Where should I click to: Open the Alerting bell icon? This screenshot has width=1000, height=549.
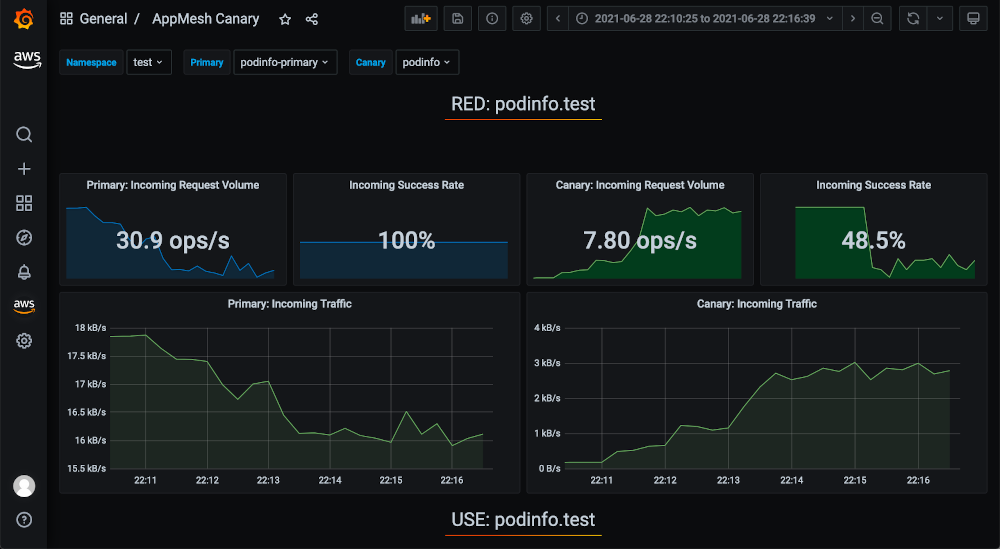pyautogui.click(x=24, y=272)
